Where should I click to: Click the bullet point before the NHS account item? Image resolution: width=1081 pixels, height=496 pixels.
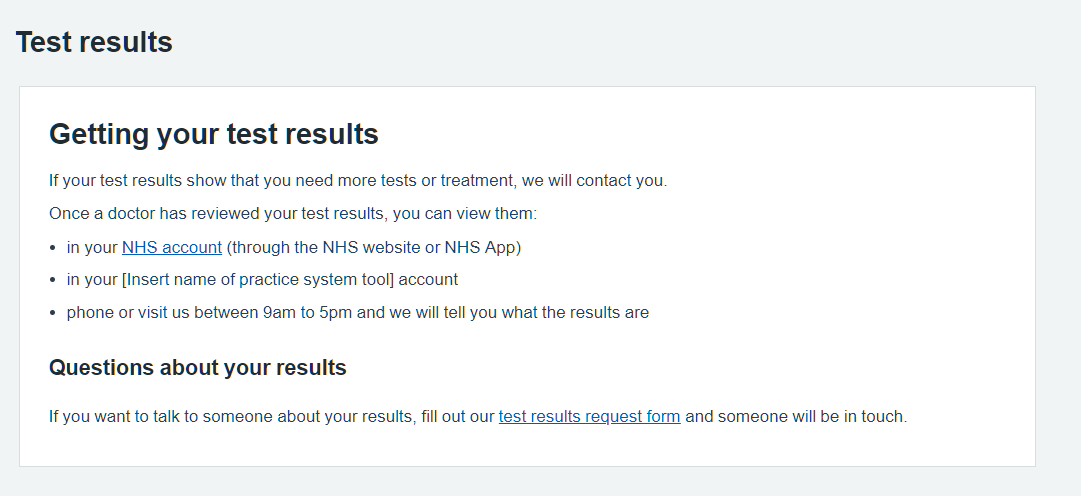click(53, 248)
